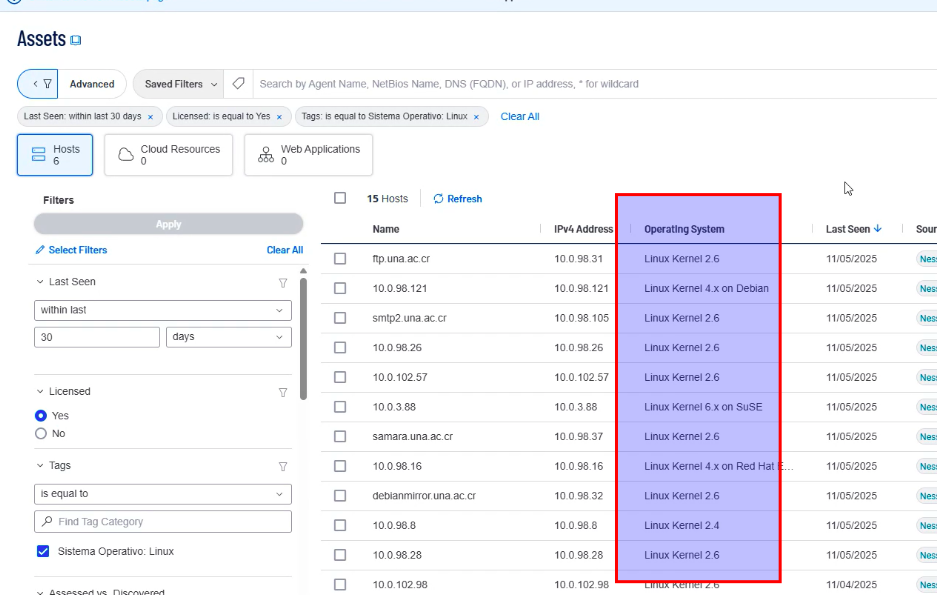Viewport: 937px width, 595px height.
Task: Switch to the Cloud Resources tab
Action: pos(168,155)
